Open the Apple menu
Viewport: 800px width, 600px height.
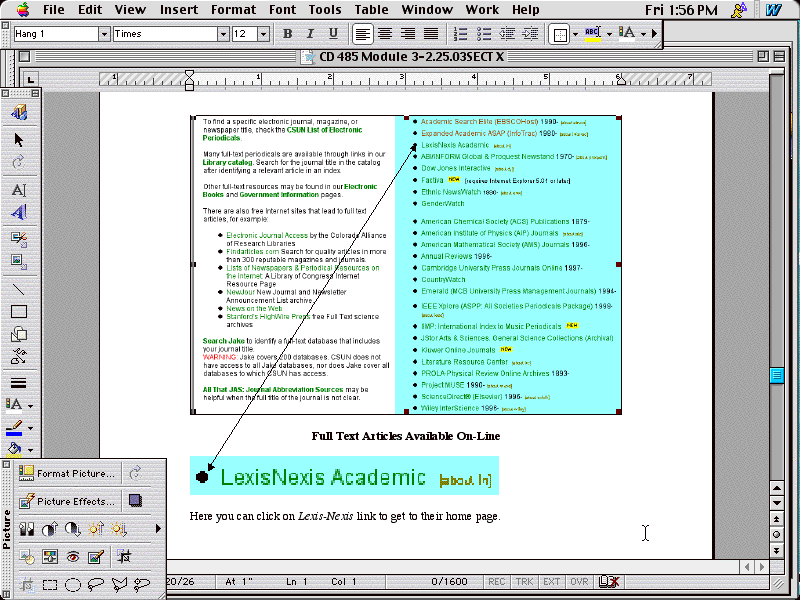pos(23,10)
